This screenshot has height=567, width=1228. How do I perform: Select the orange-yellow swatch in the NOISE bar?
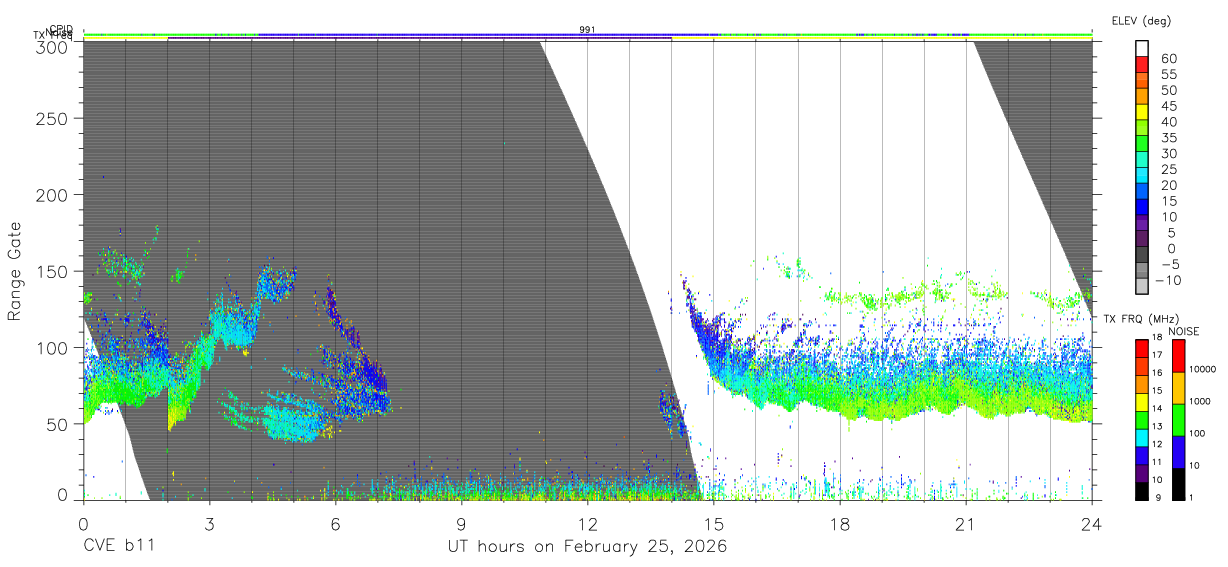pyautogui.click(x=1178, y=387)
